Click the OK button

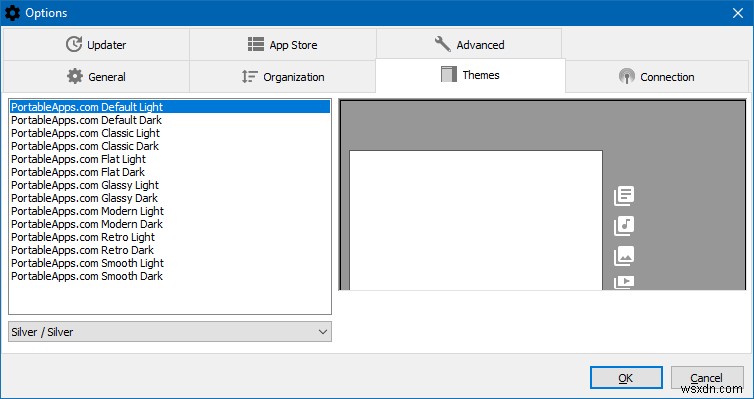626,378
